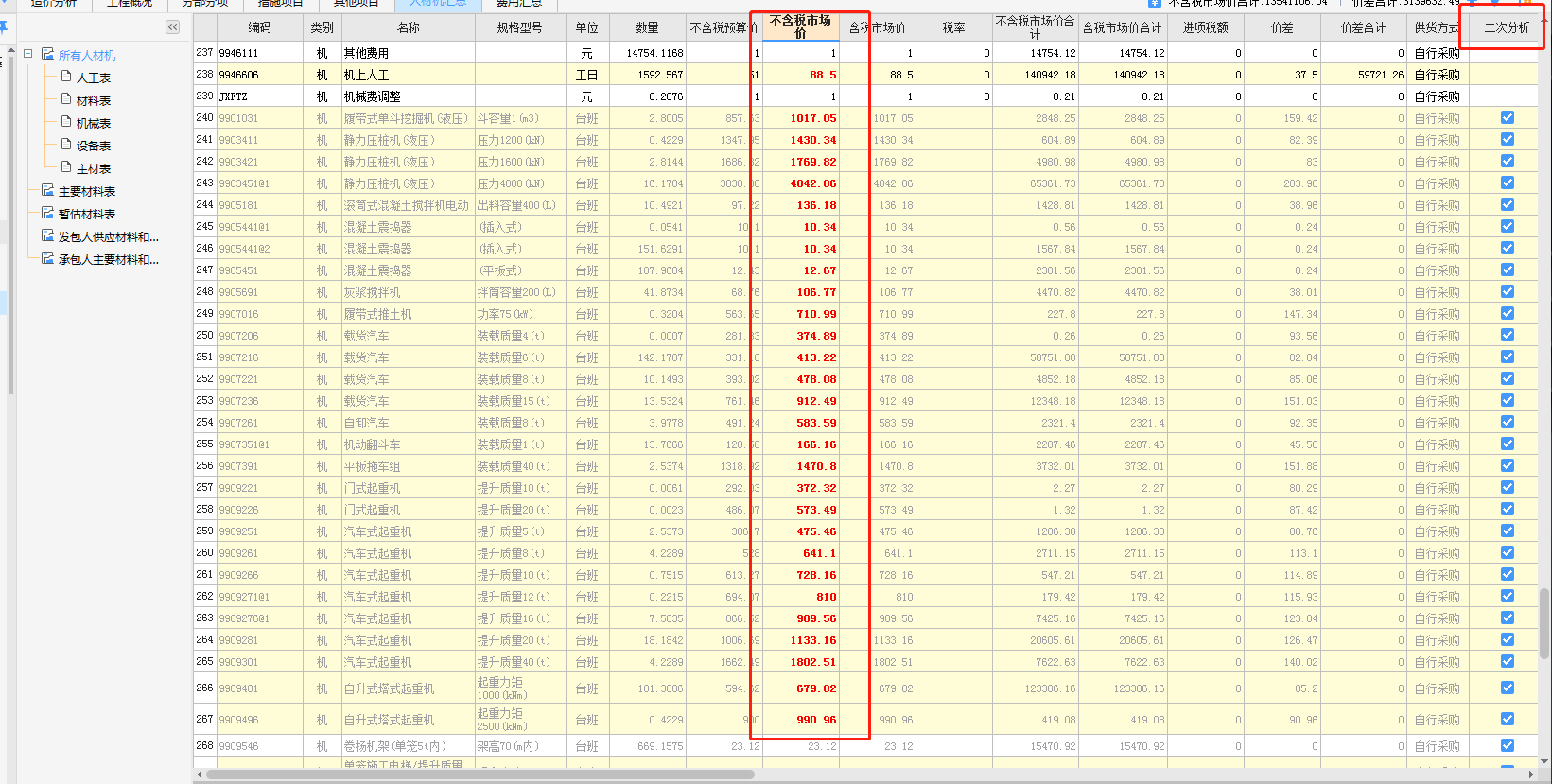The height and width of the screenshot is (784, 1552).
Task: Click the 名称 column header
Action: click(409, 27)
